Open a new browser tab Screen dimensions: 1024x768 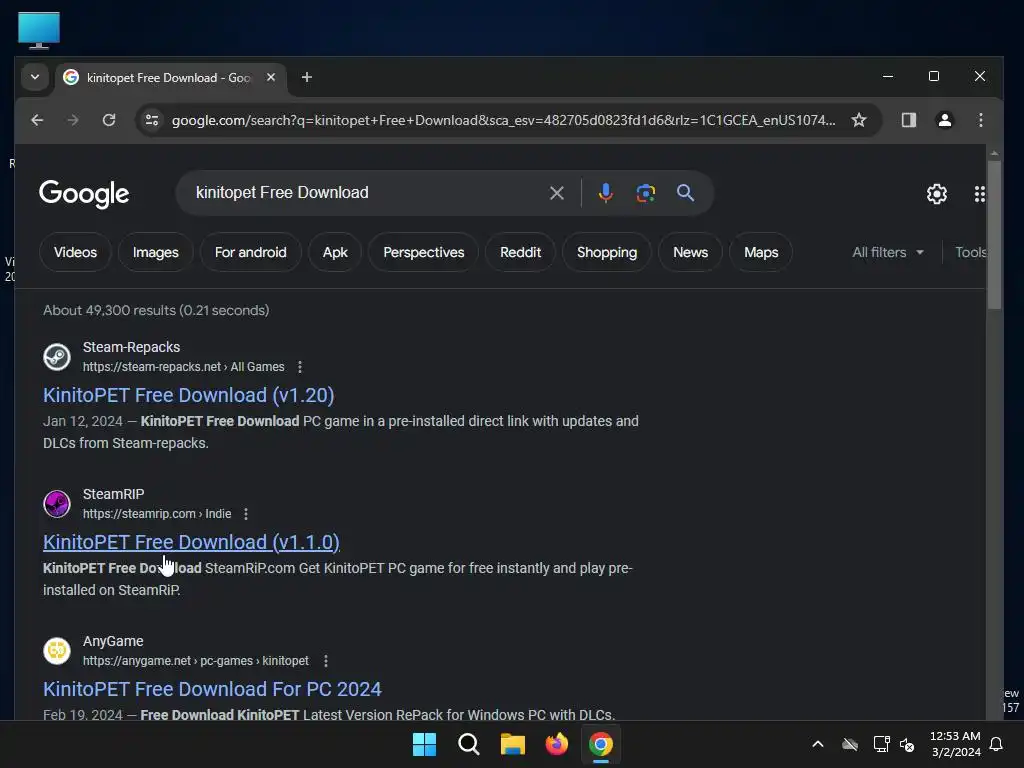click(x=306, y=77)
